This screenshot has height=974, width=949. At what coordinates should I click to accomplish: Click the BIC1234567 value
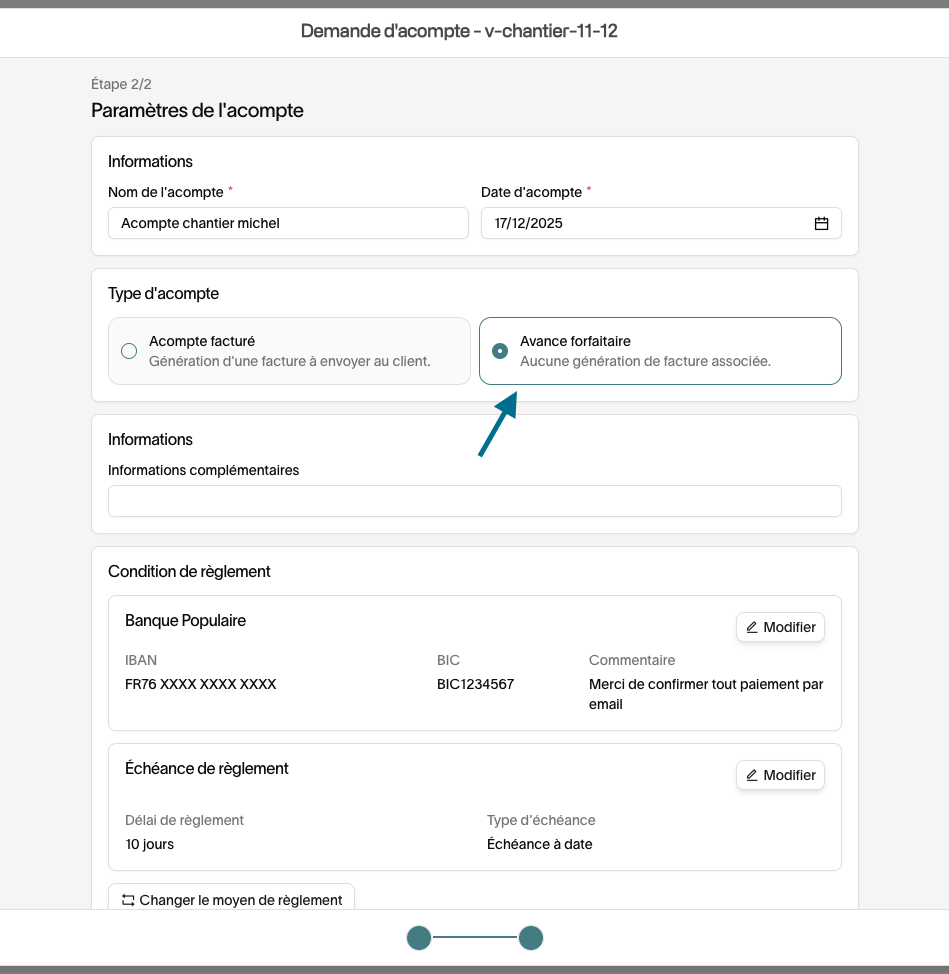(x=475, y=684)
